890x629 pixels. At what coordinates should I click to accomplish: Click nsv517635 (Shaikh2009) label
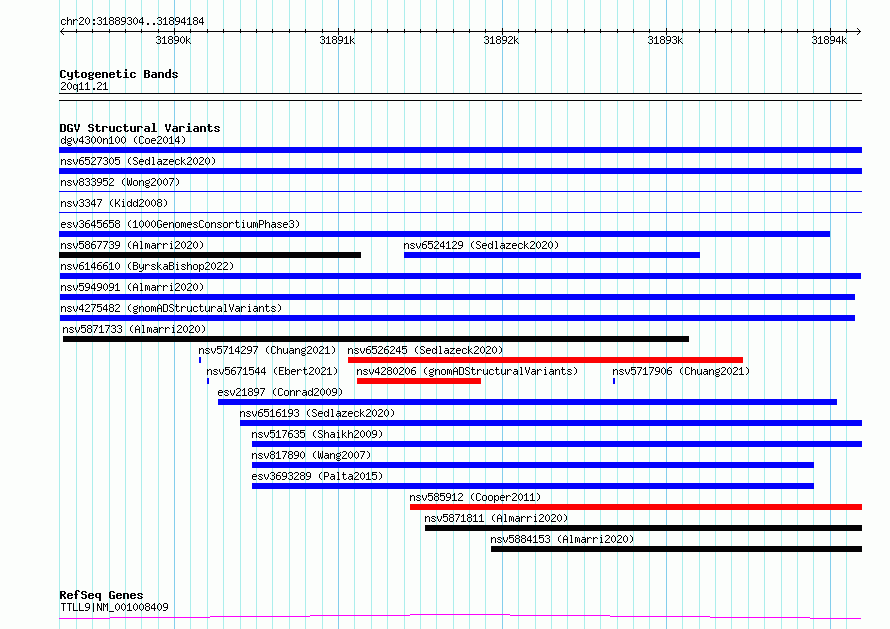(x=317, y=434)
